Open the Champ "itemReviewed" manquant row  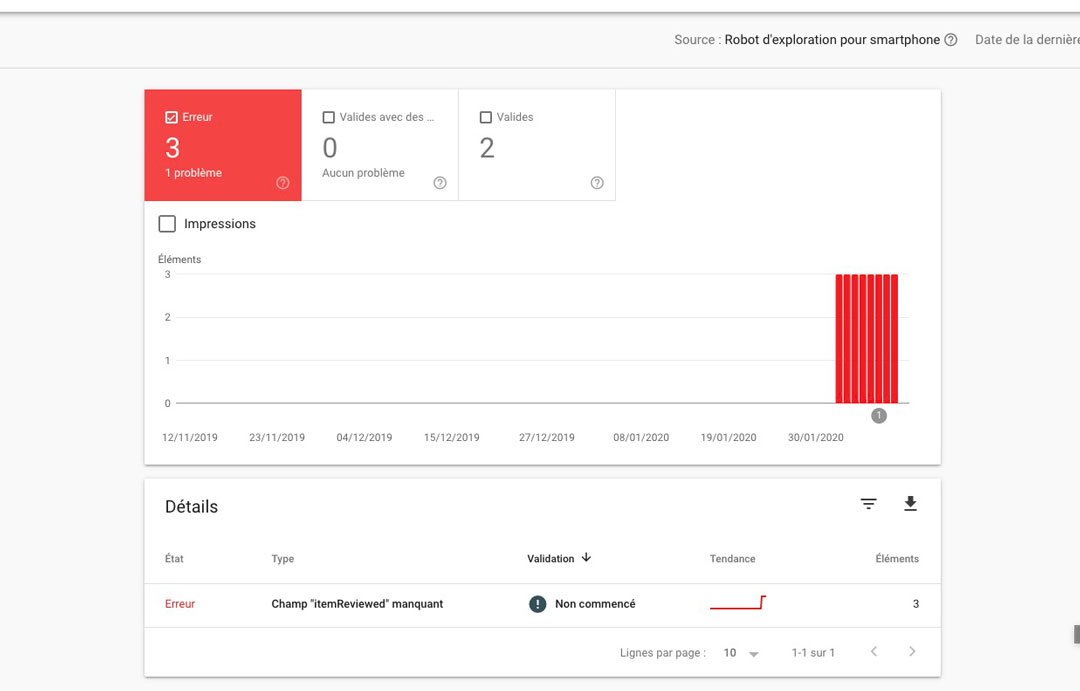coord(542,605)
